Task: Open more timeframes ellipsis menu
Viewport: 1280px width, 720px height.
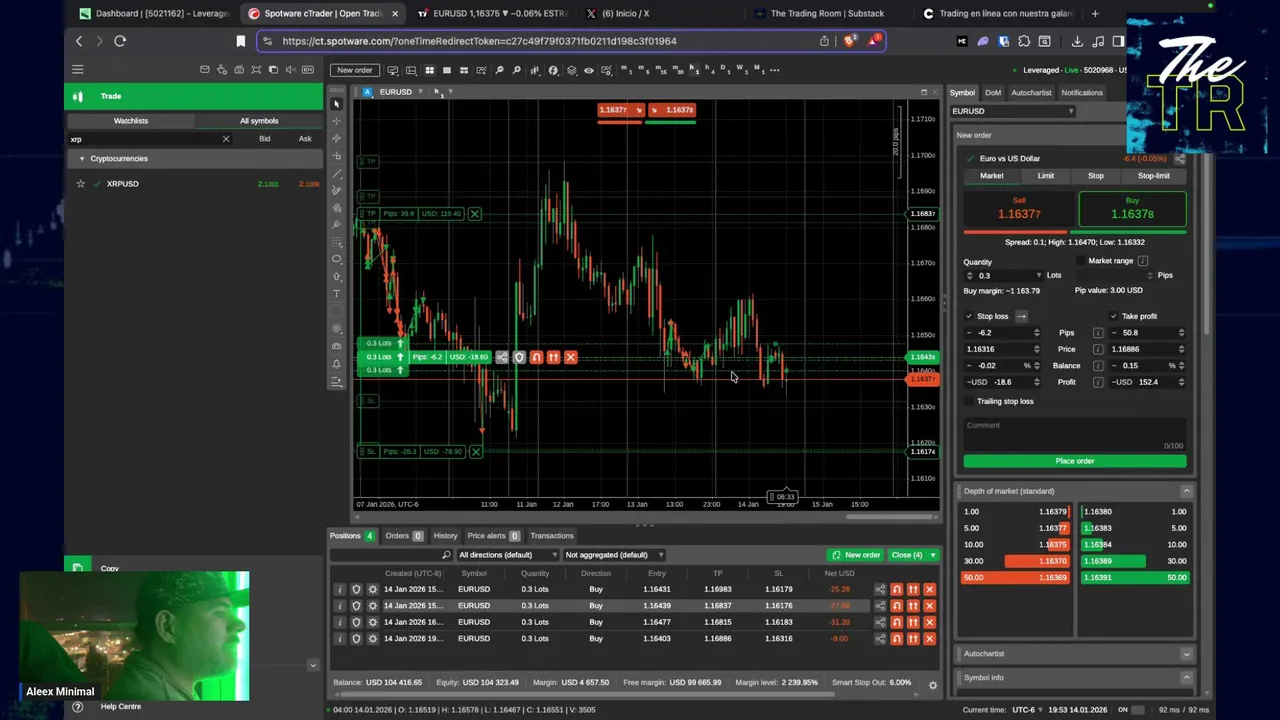Action: tap(775, 70)
